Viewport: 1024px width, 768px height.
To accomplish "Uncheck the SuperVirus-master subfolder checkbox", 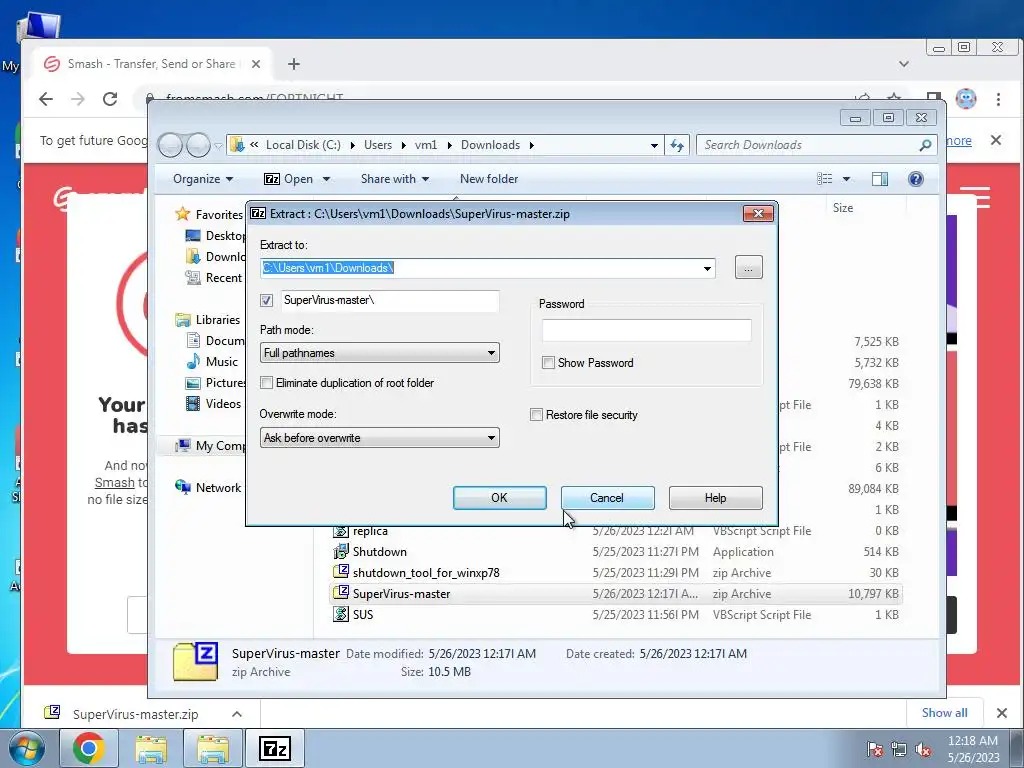I will tap(266, 300).
